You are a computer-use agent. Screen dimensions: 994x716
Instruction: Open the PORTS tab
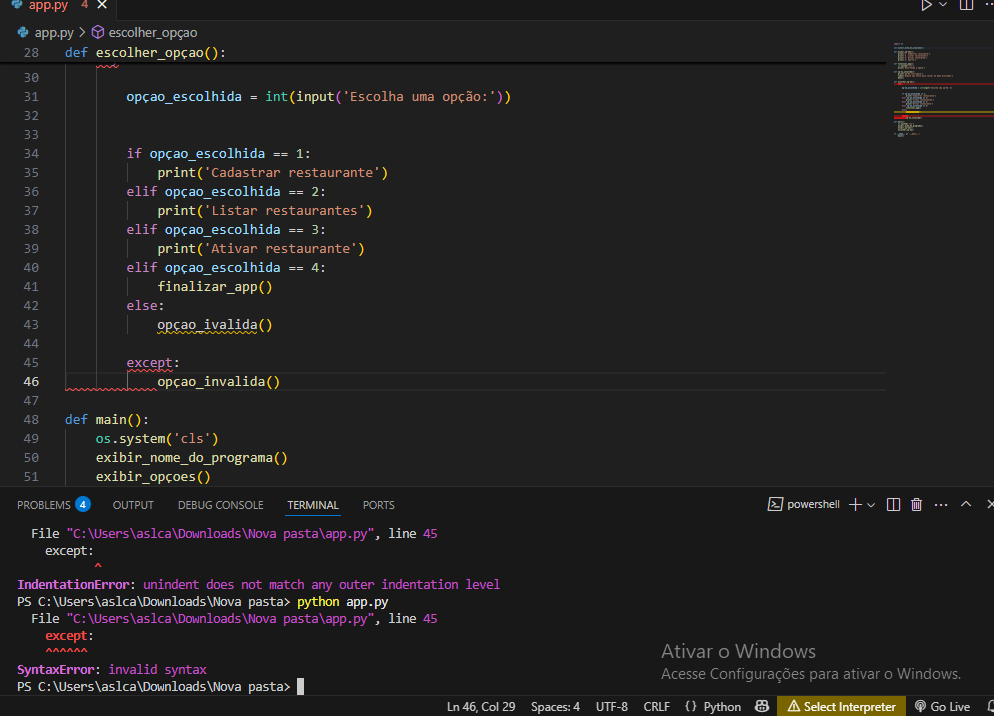[378, 505]
